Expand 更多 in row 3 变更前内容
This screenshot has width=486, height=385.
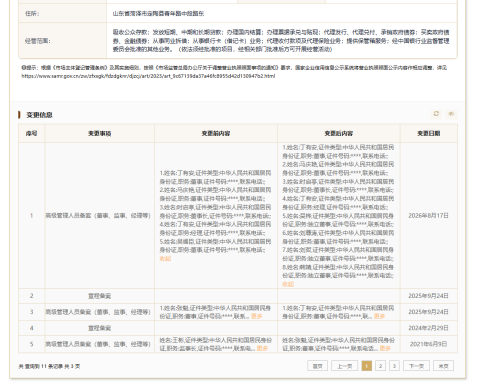tap(256, 316)
